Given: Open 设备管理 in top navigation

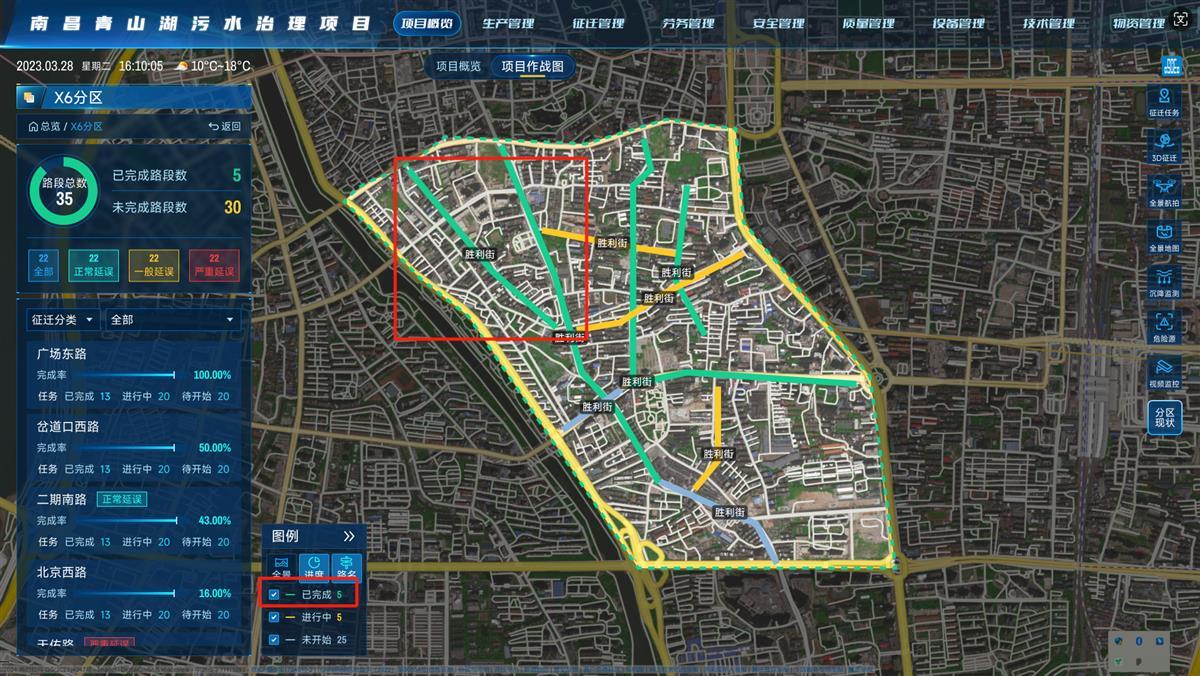Looking at the screenshot, I should [x=958, y=23].
